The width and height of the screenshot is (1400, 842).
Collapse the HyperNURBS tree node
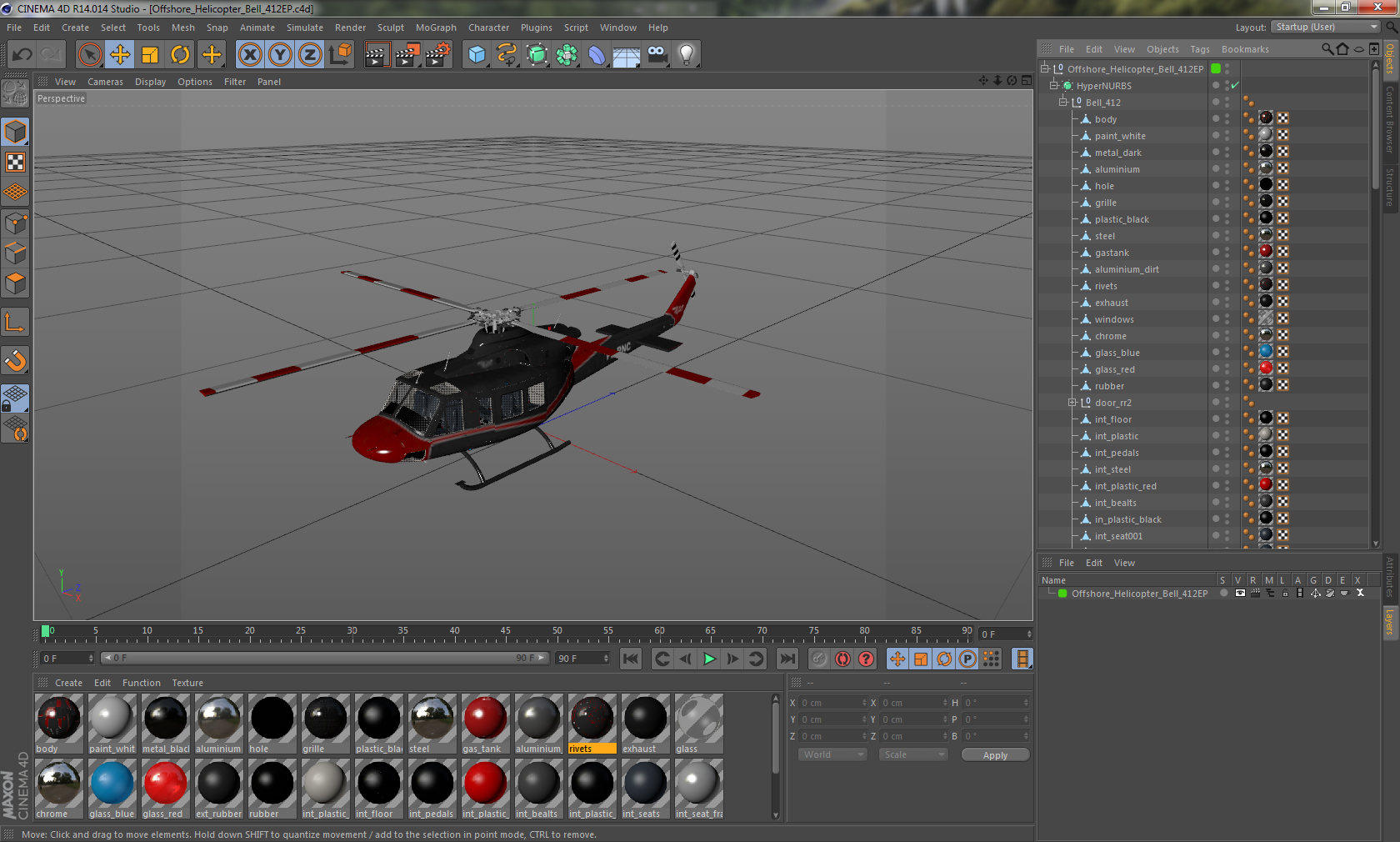coord(1054,86)
